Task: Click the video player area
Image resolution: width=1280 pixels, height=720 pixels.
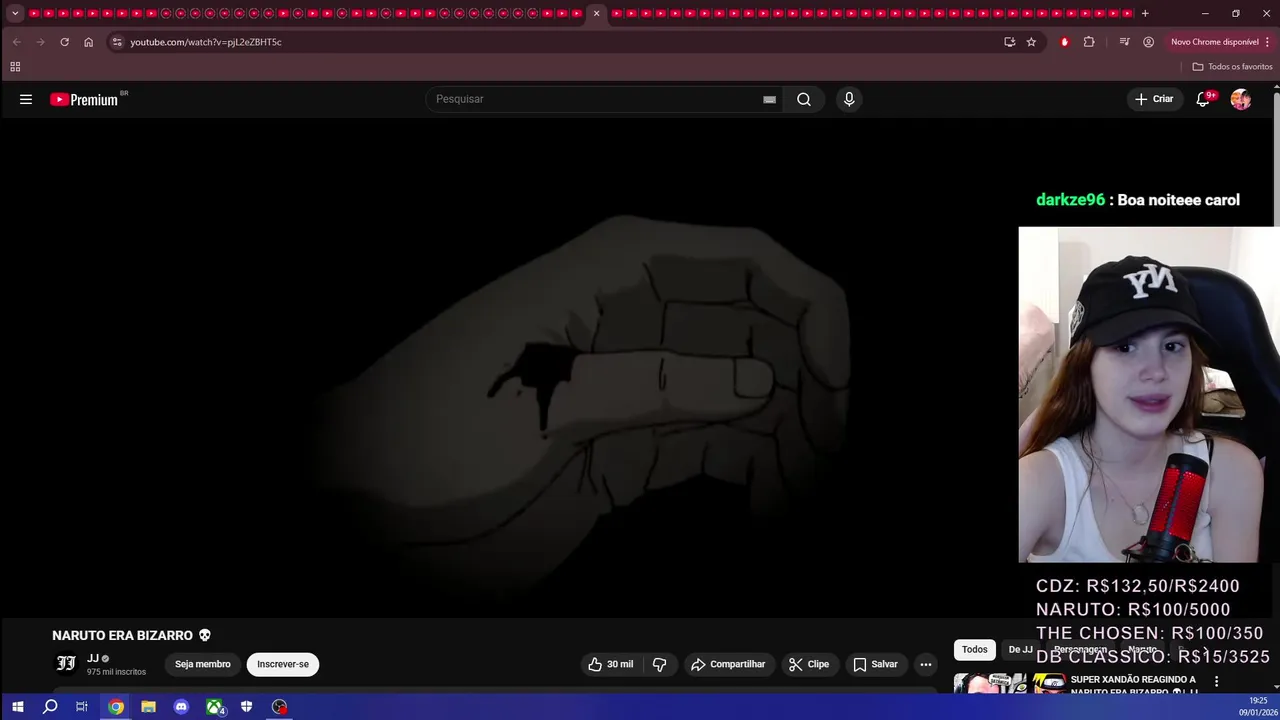Action: [x=509, y=369]
